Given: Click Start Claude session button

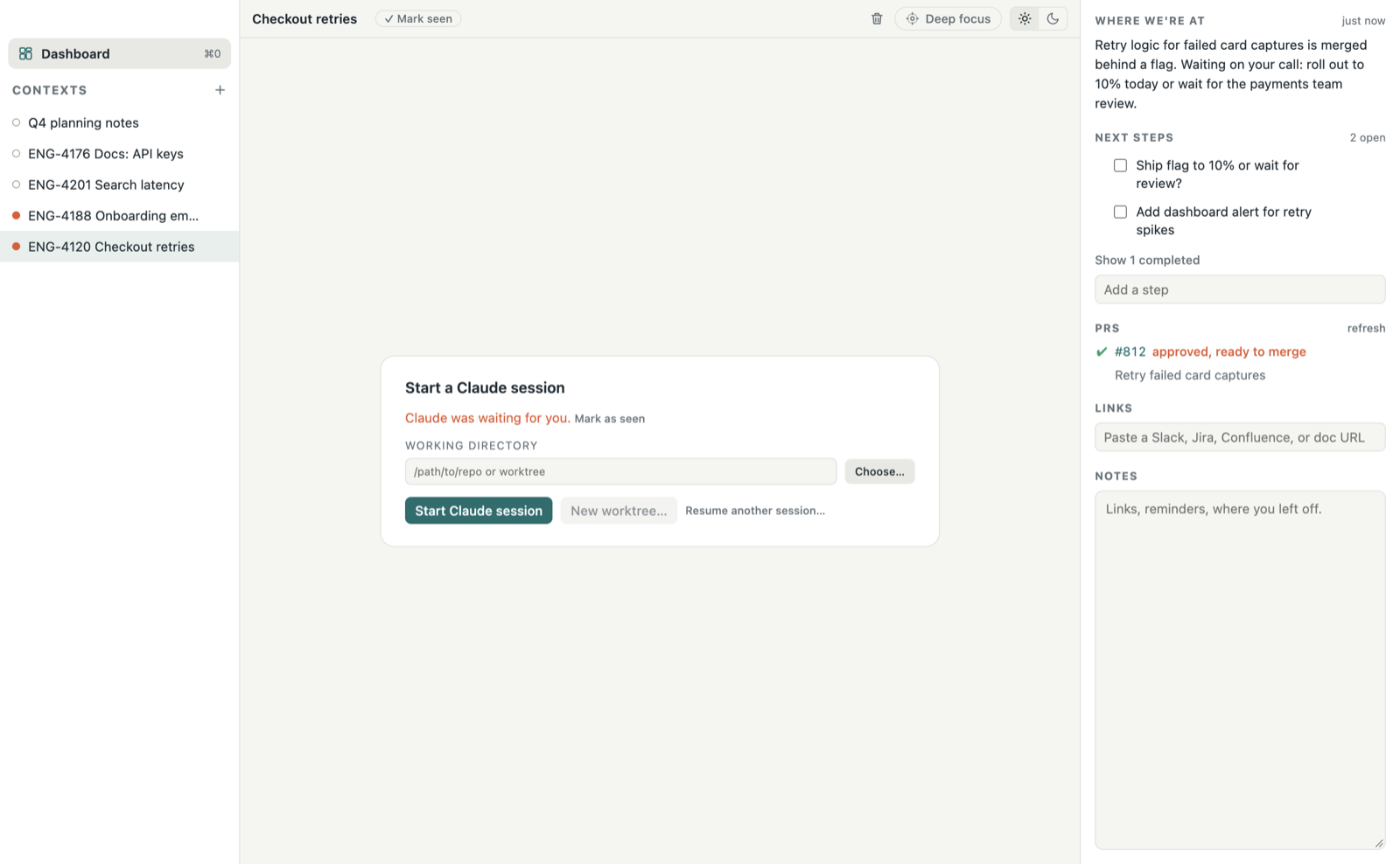Looking at the screenshot, I should point(479,511).
